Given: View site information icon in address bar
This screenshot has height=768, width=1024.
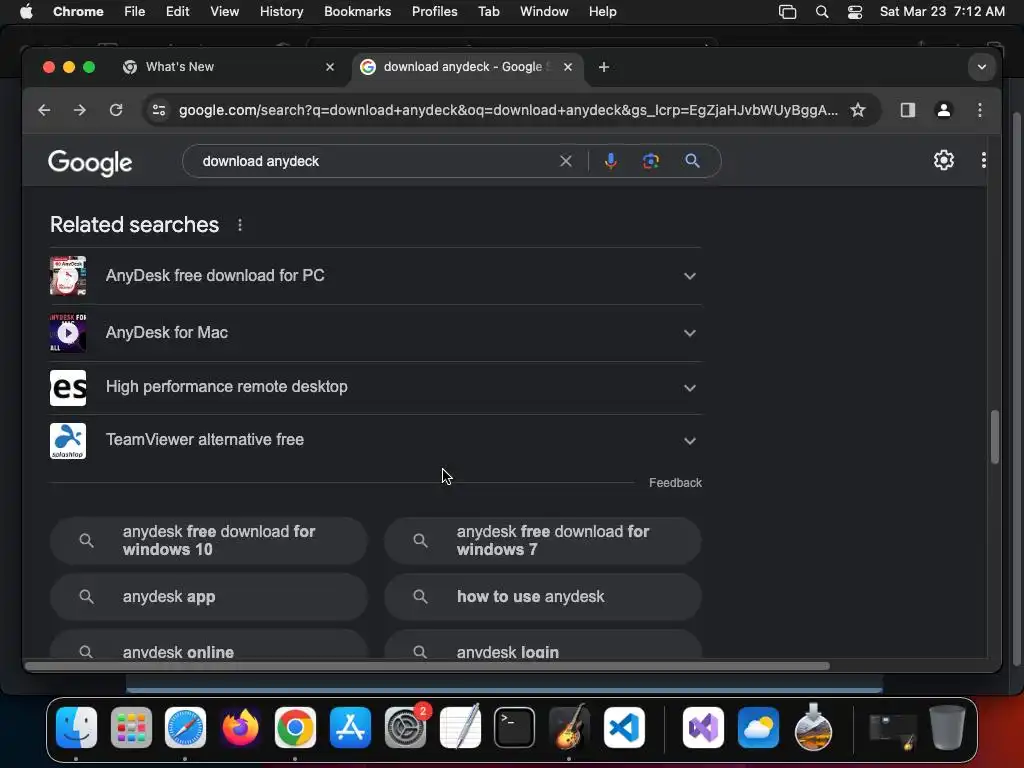Looking at the screenshot, I should tap(159, 110).
